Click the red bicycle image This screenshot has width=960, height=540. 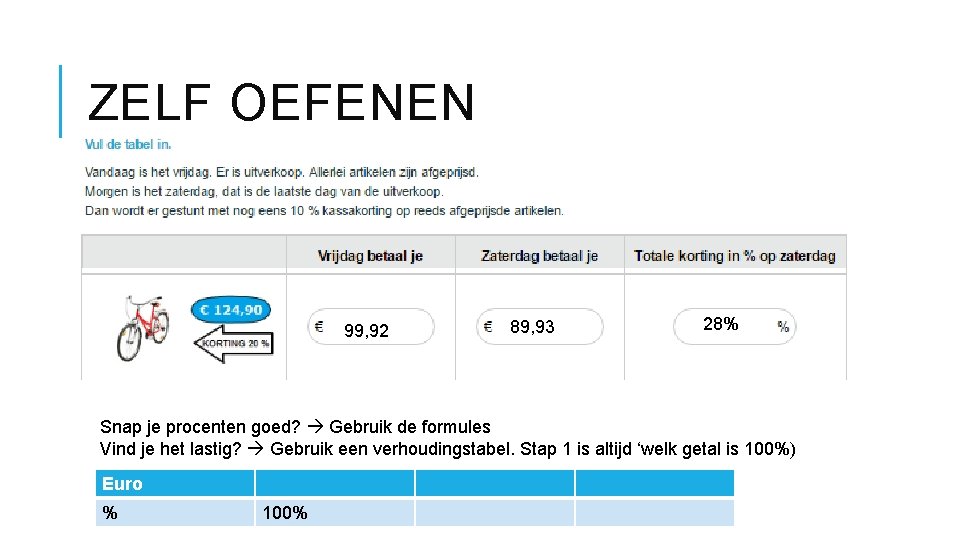click(x=142, y=328)
